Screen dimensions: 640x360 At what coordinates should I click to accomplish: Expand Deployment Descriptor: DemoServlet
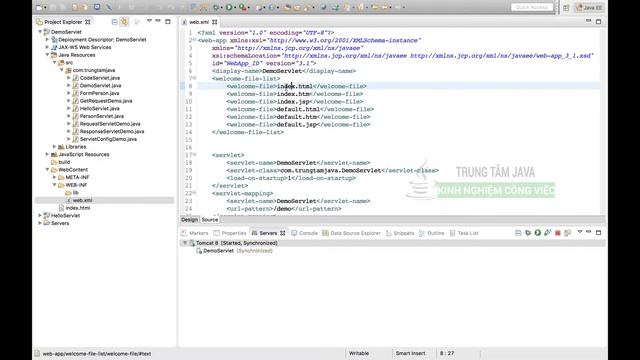click(x=47, y=40)
